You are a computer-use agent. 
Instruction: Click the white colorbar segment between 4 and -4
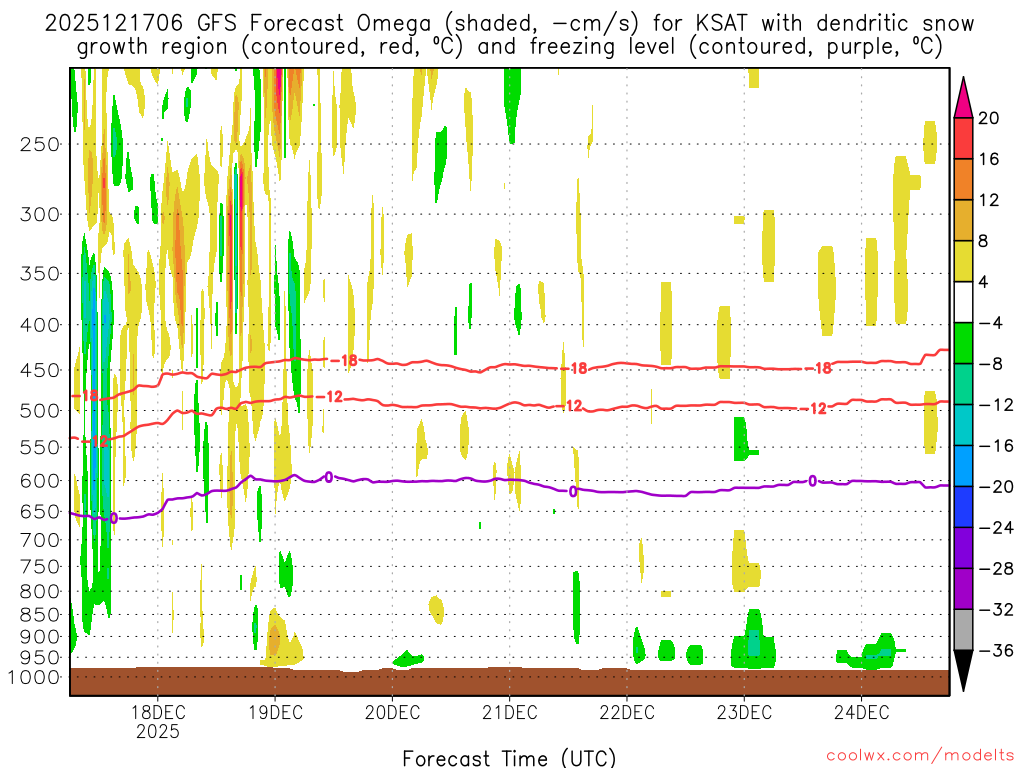coord(964,302)
